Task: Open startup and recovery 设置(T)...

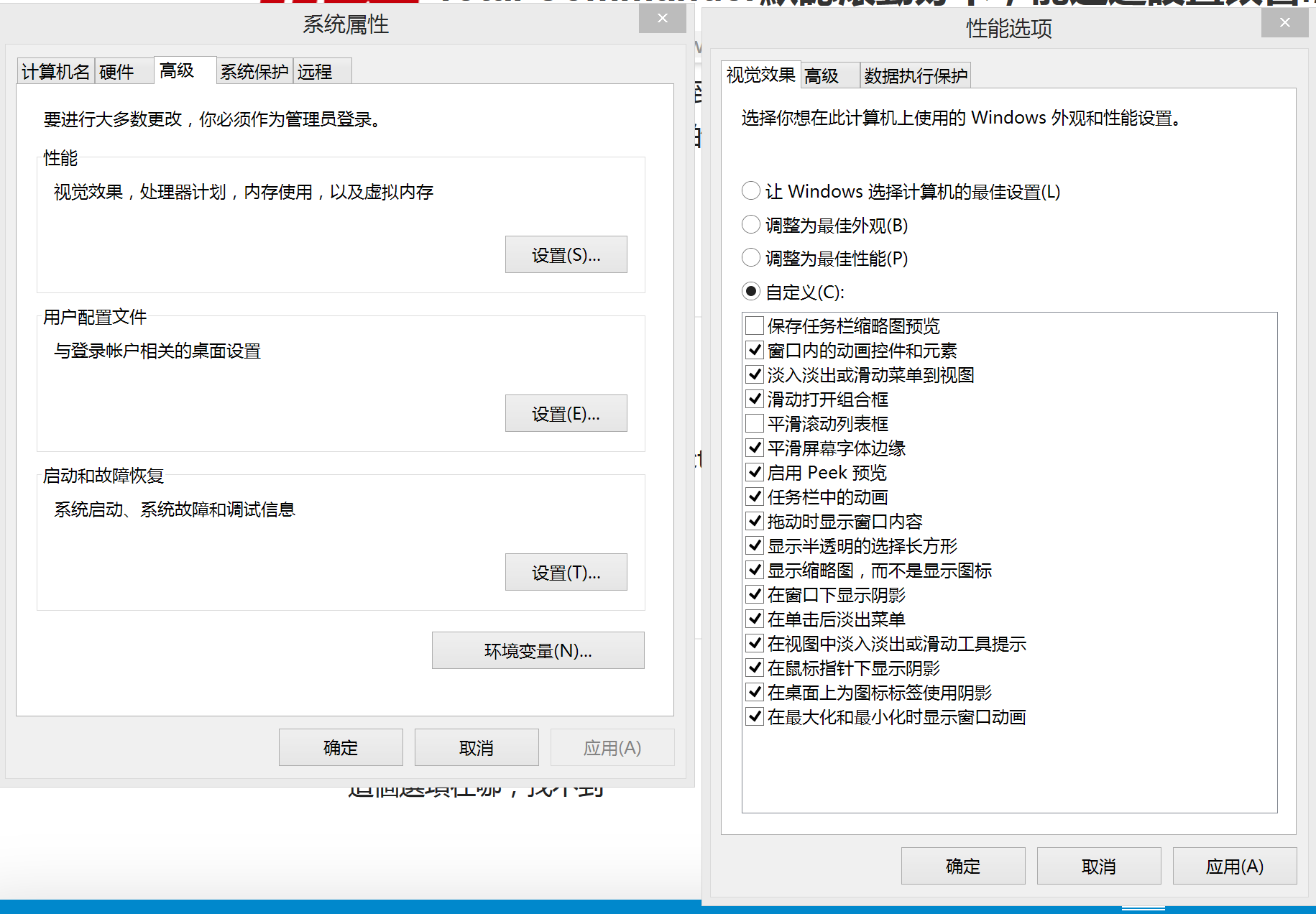Action: [566, 573]
